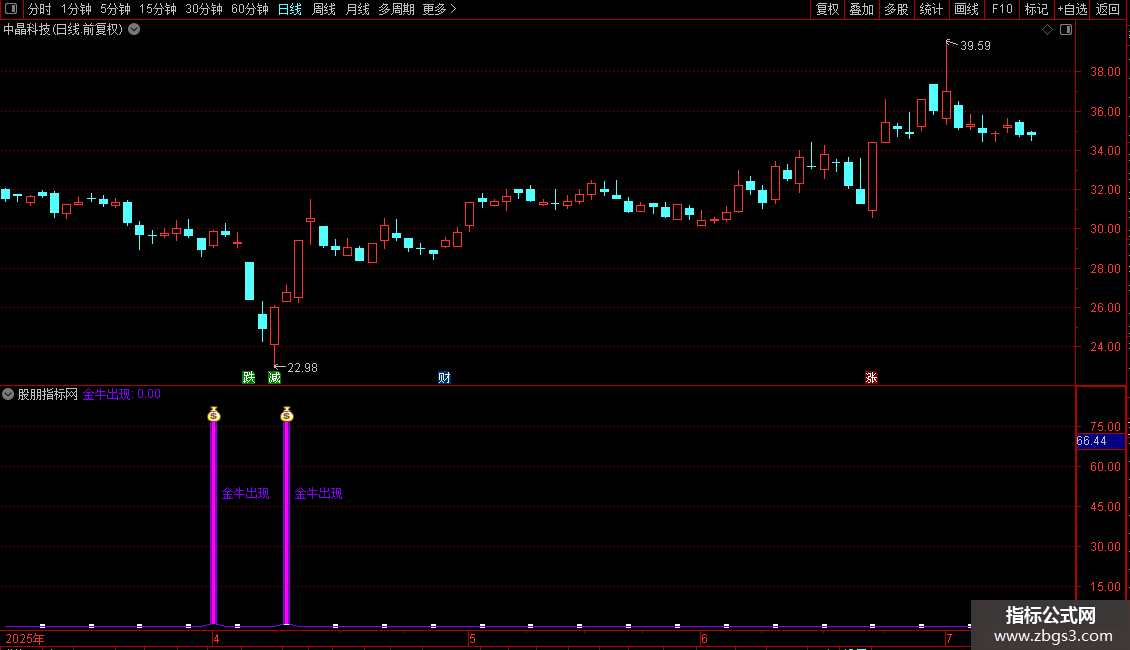Viewport: 1130px width, 650px height.
Task: Switch to 分时 intraday view
Action: click(40, 9)
